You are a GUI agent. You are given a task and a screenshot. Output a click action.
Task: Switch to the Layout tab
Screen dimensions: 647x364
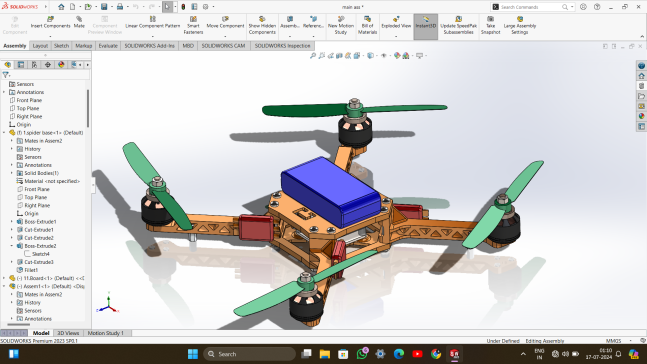(x=40, y=46)
